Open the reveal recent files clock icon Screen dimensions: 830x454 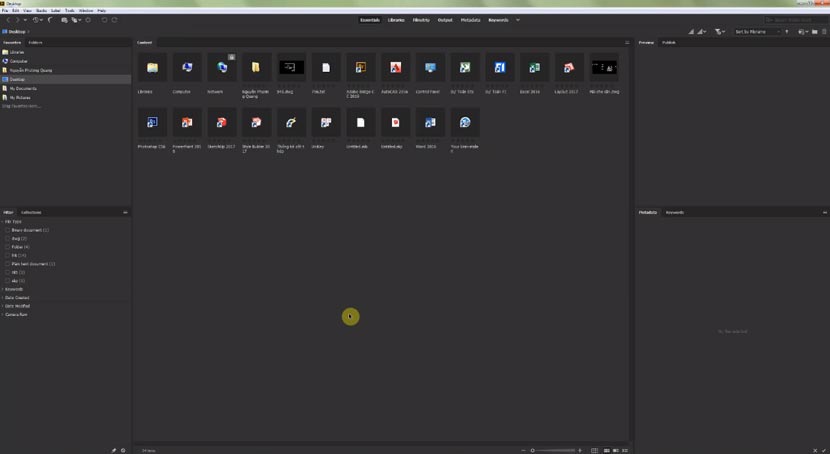pyautogui.click(x=37, y=20)
